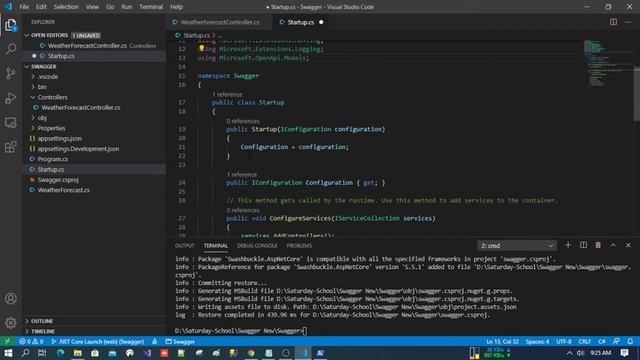Open the Extensions view
Image resolution: width=640 pixels, height=360 pixels.
pos(11,147)
